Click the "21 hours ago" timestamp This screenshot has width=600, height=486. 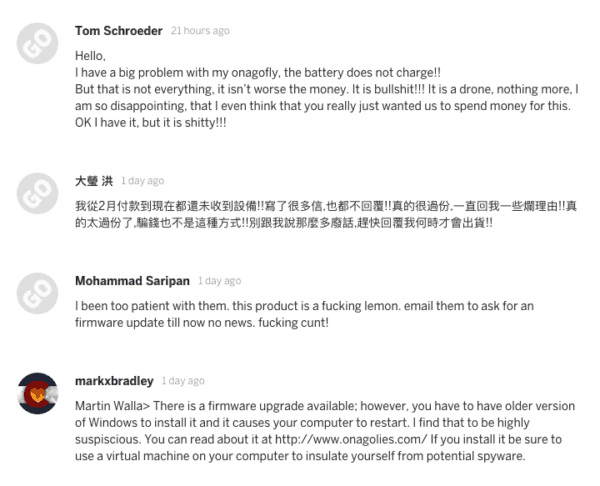coord(200,31)
